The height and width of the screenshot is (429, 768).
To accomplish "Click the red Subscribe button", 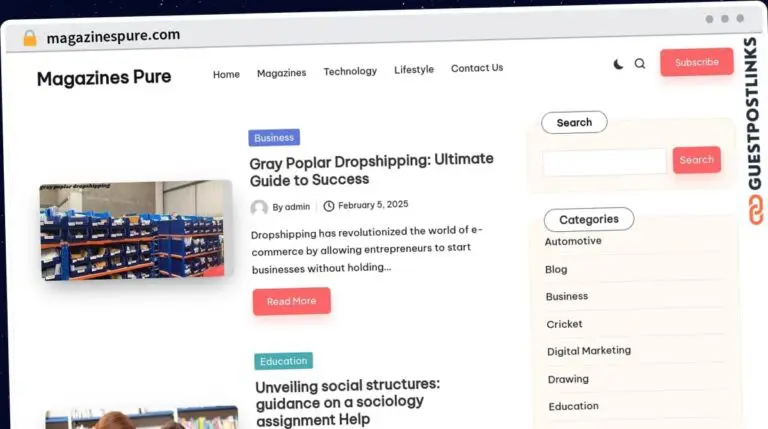I will tap(696, 62).
